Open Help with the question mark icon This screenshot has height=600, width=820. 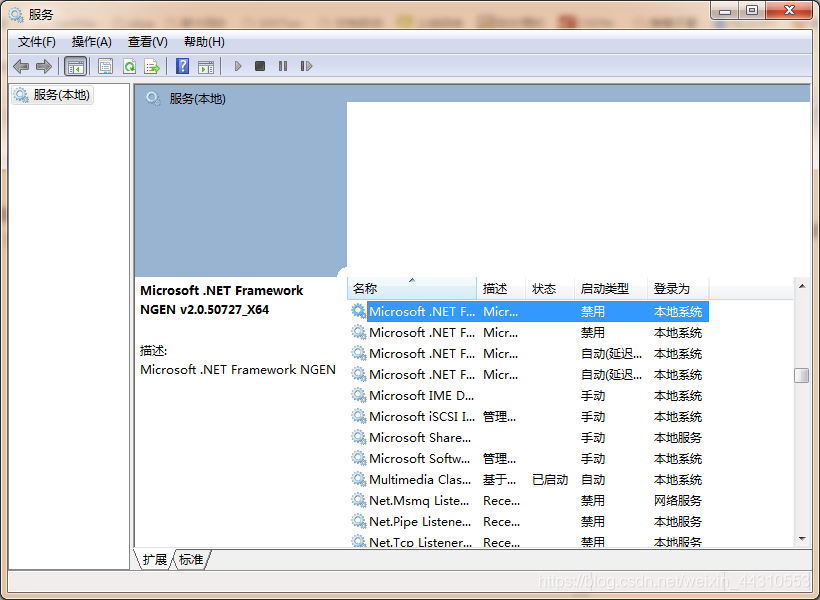tap(183, 66)
